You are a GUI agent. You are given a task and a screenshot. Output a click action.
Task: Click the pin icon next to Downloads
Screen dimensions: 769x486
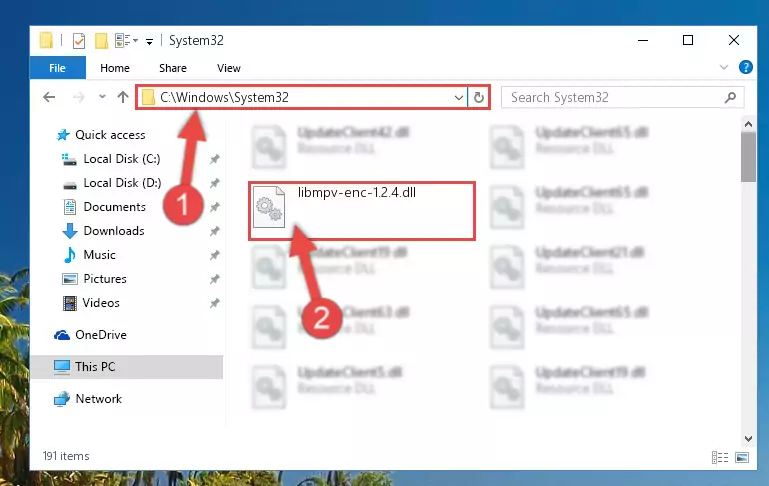214,231
